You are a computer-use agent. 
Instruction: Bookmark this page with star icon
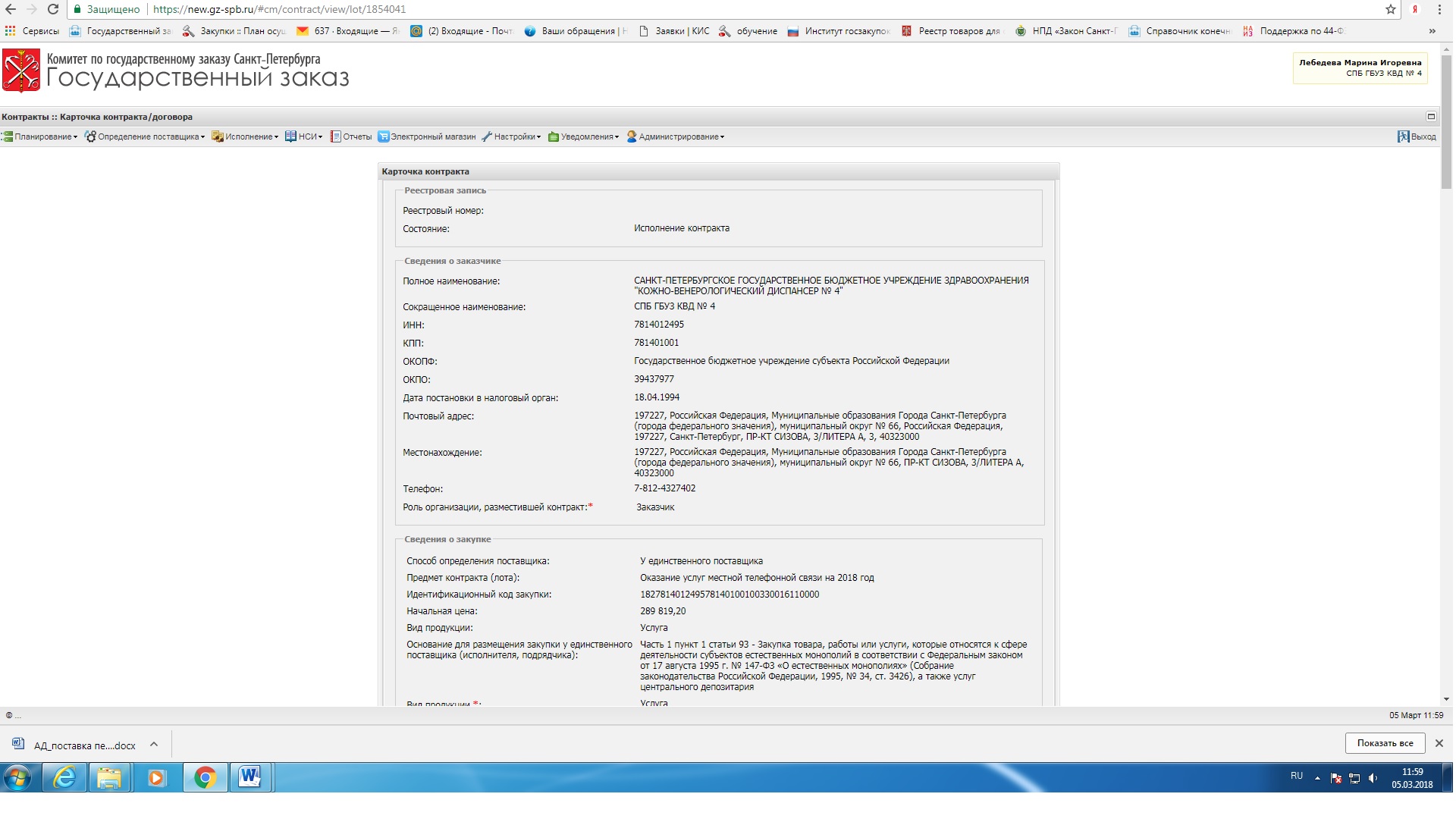point(1391,10)
